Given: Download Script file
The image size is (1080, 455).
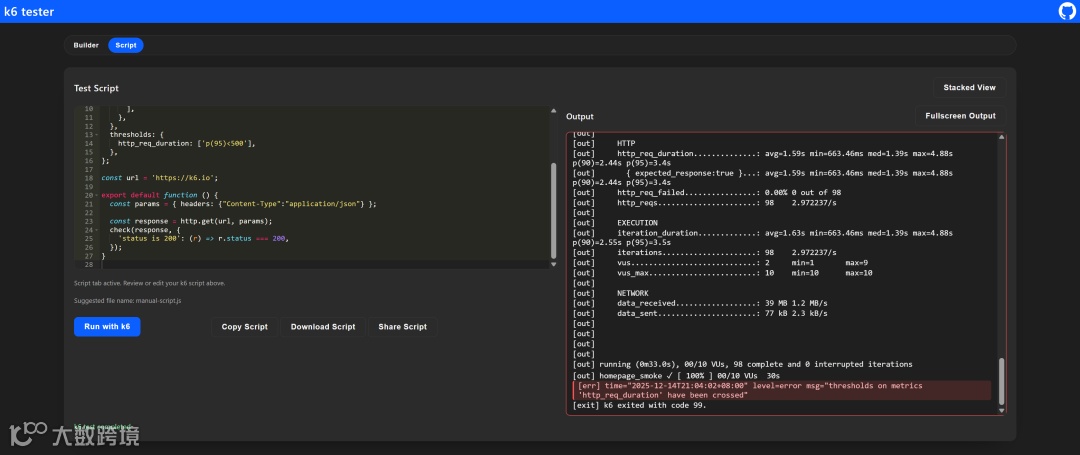Looking at the screenshot, I should tap(323, 327).
